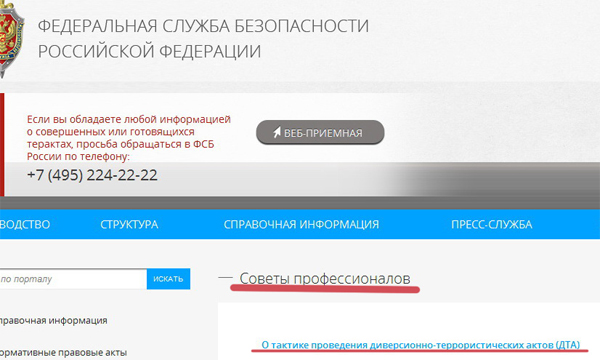Viewport: 600px width, 360px height.
Task: Click the FSB coat of arms emblem
Action: point(11,38)
